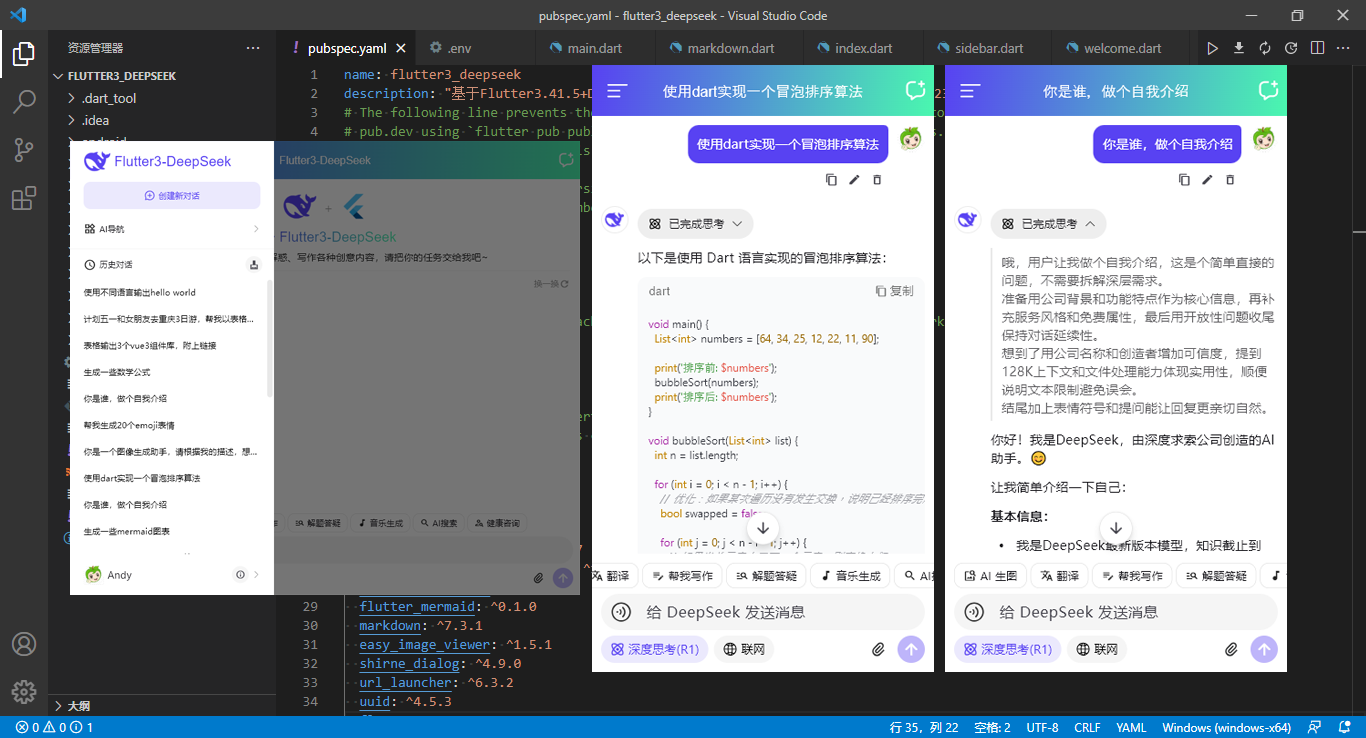Open notifications bell in the status bar
1366x738 pixels.
pos(1342,727)
